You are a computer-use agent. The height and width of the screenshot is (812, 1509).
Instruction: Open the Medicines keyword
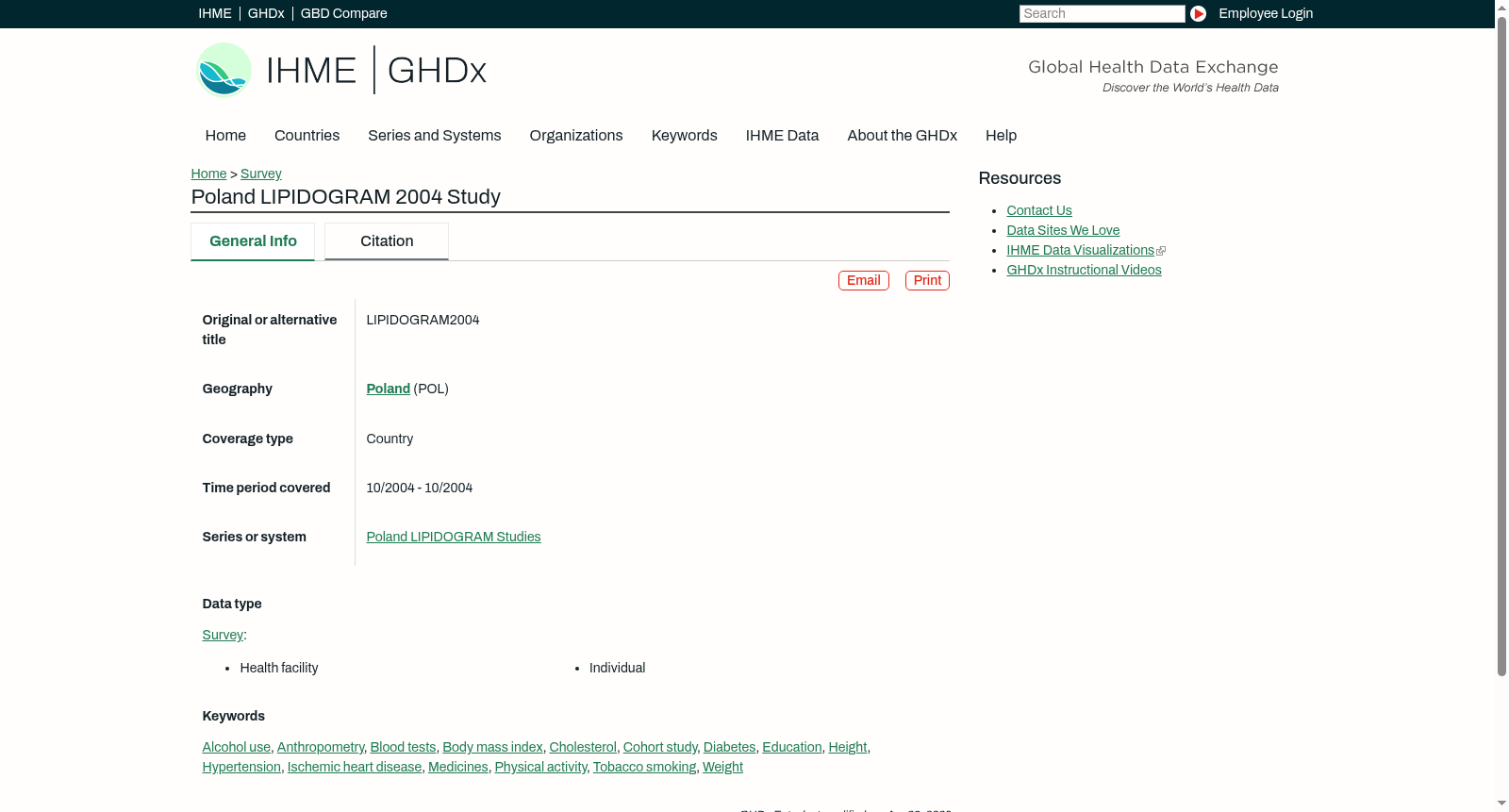[x=458, y=767]
